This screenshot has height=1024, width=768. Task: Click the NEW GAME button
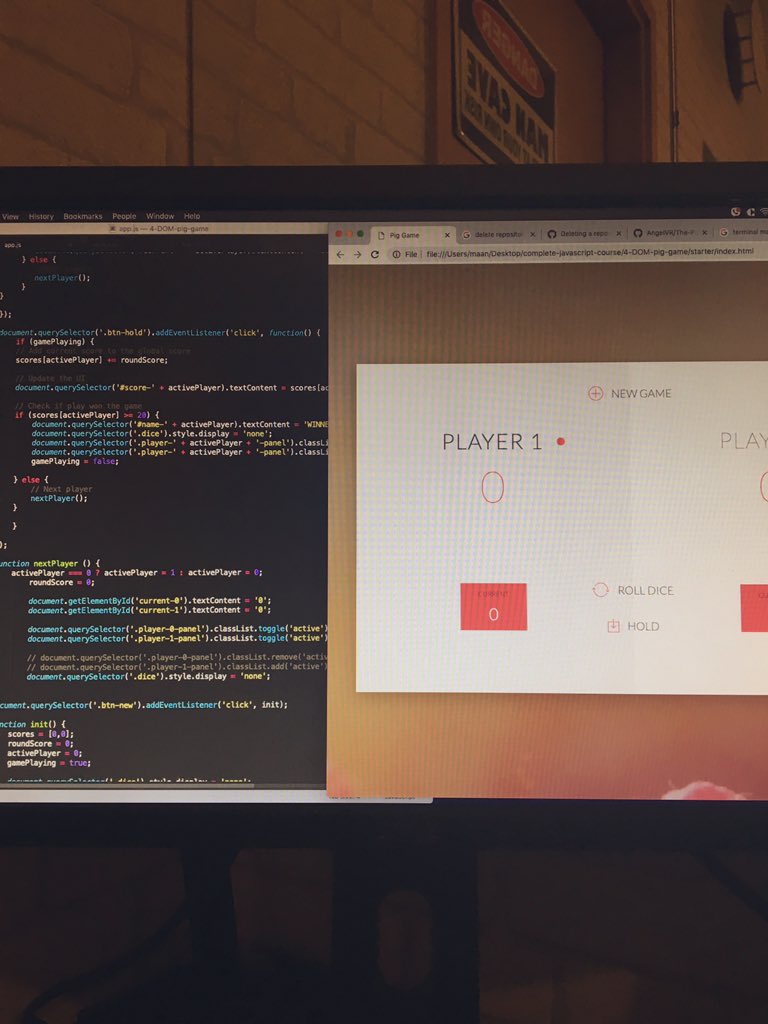(x=630, y=393)
